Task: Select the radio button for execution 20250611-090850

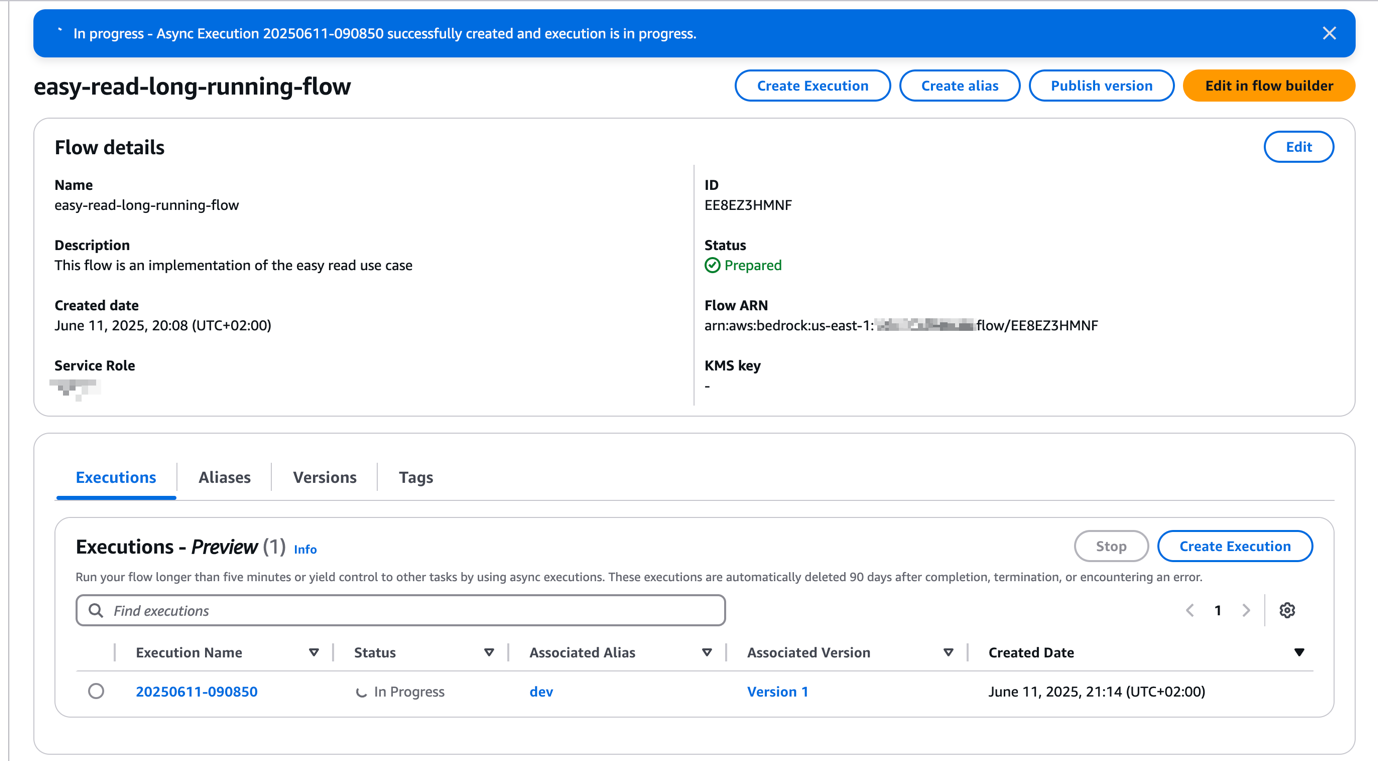Action: (x=95, y=690)
